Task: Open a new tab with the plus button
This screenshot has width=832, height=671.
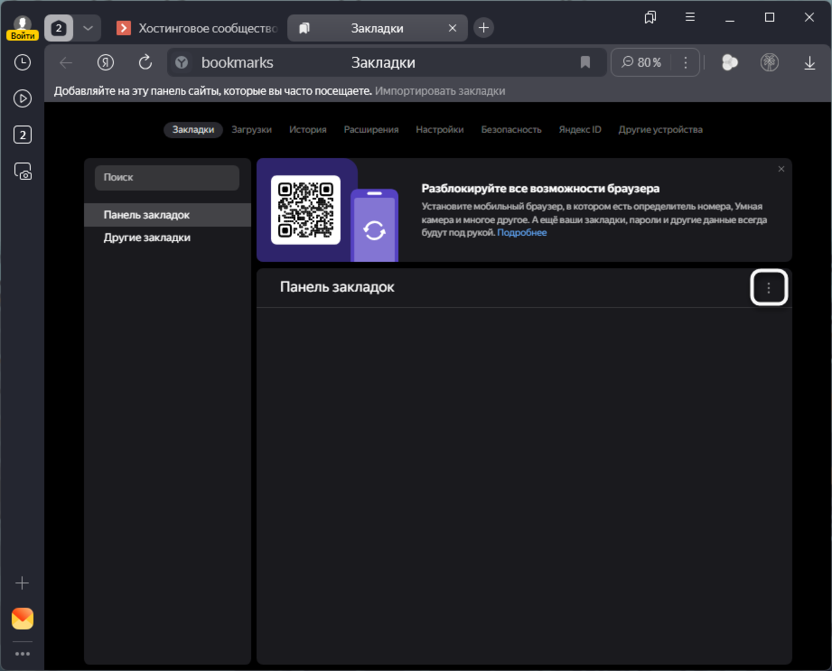Action: (483, 28)
